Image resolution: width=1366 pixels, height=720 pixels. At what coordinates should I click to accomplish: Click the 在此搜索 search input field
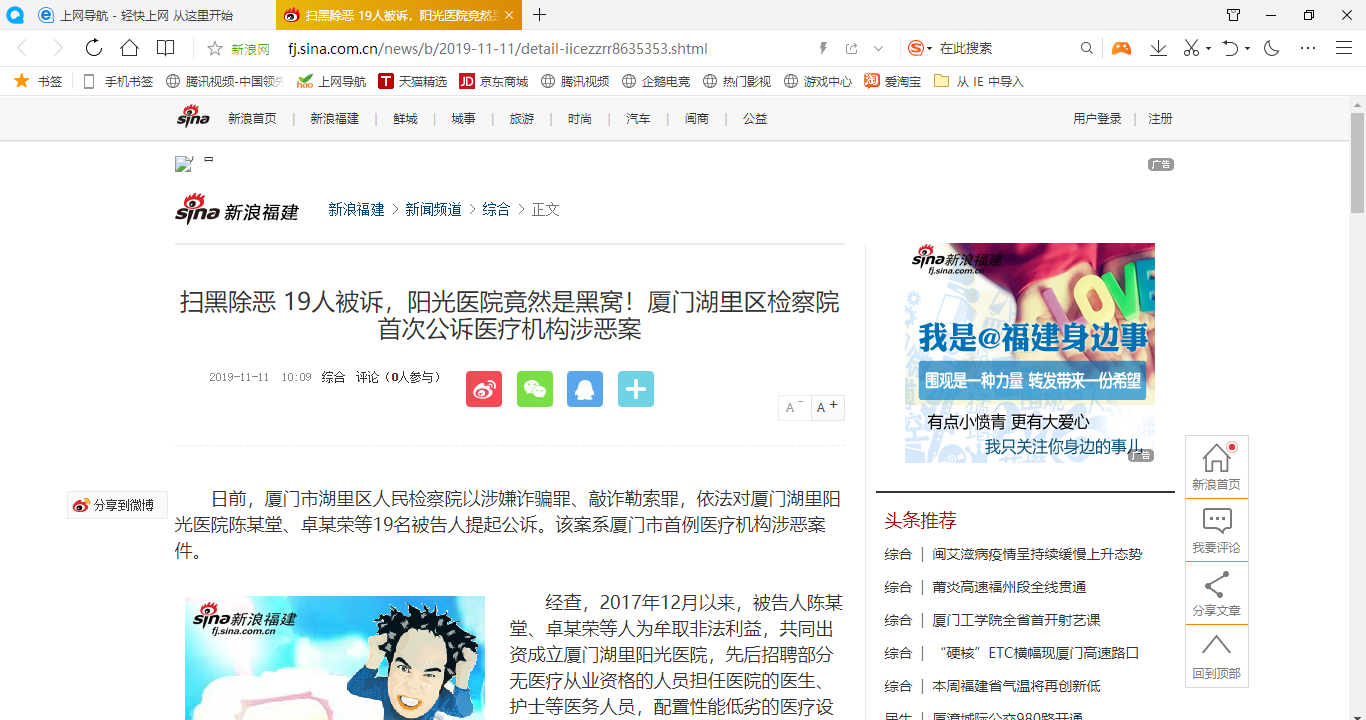1005,48
